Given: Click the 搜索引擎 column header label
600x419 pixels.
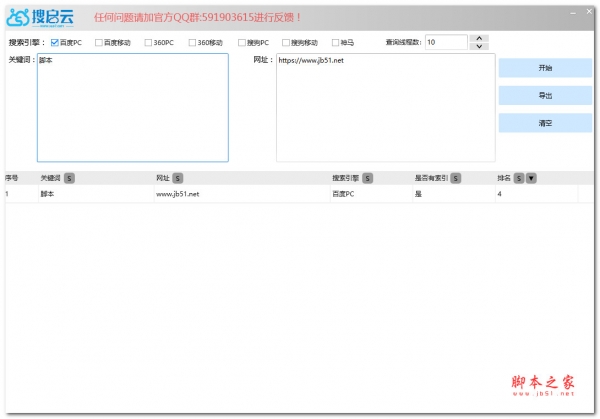Looking at the screenshot, I should (346, 178).
